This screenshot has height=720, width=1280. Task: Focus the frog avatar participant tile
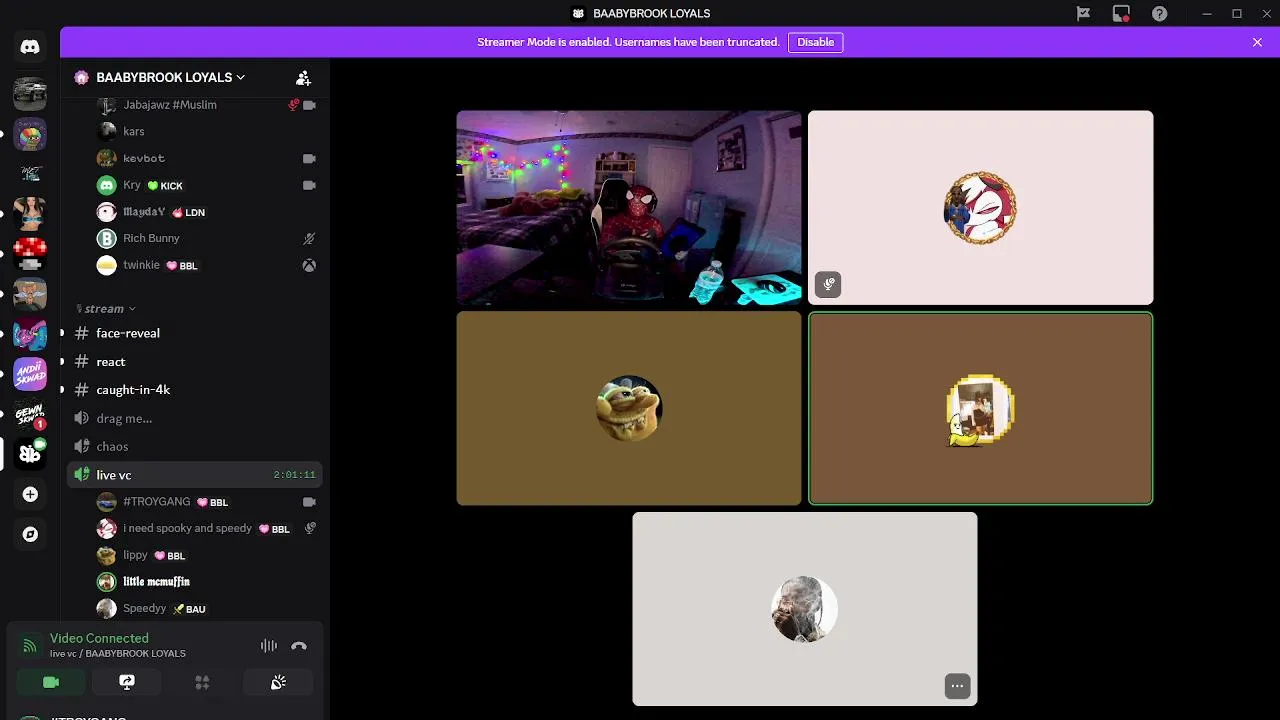click(629, 408)
